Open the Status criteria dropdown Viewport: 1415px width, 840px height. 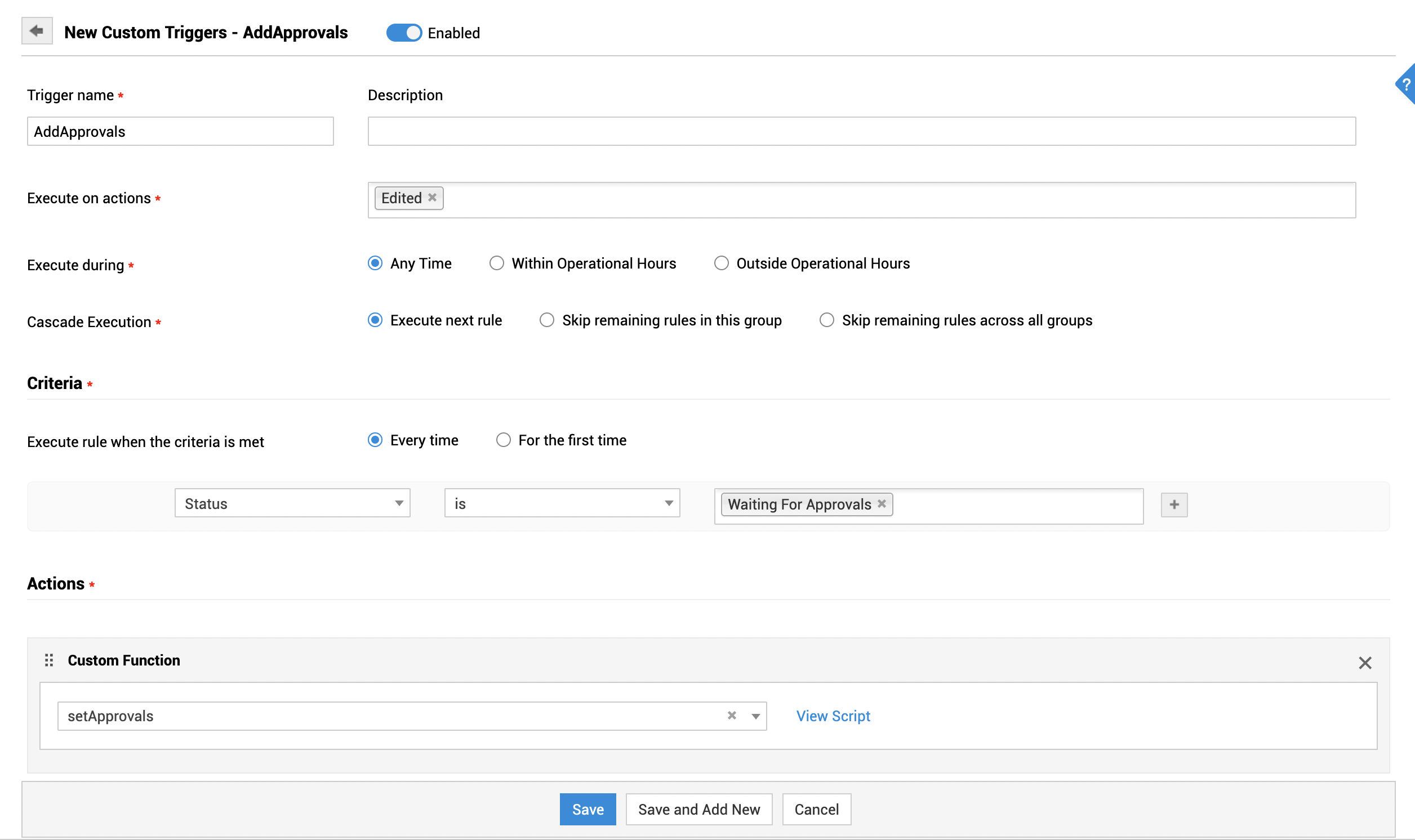point(292,503)
